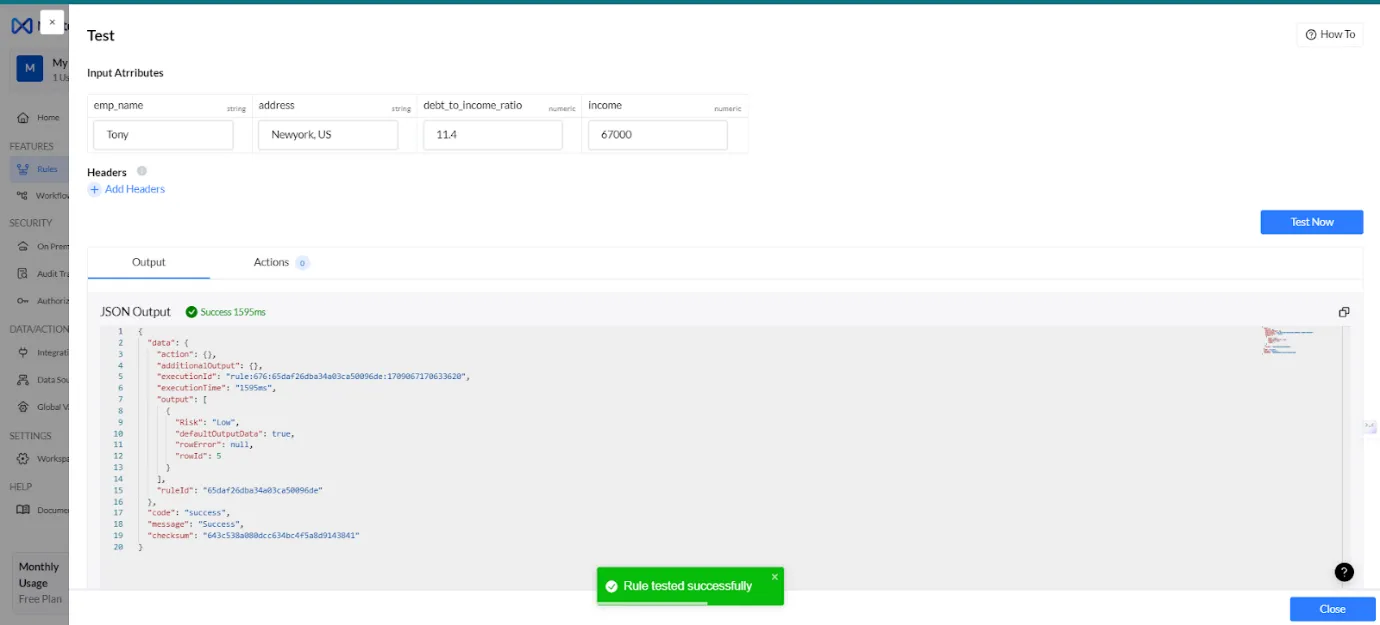Click the debt_to_income_ratio field showing 11.4
This screenshot has width=1380, height=625.
(x=493, y=135)
